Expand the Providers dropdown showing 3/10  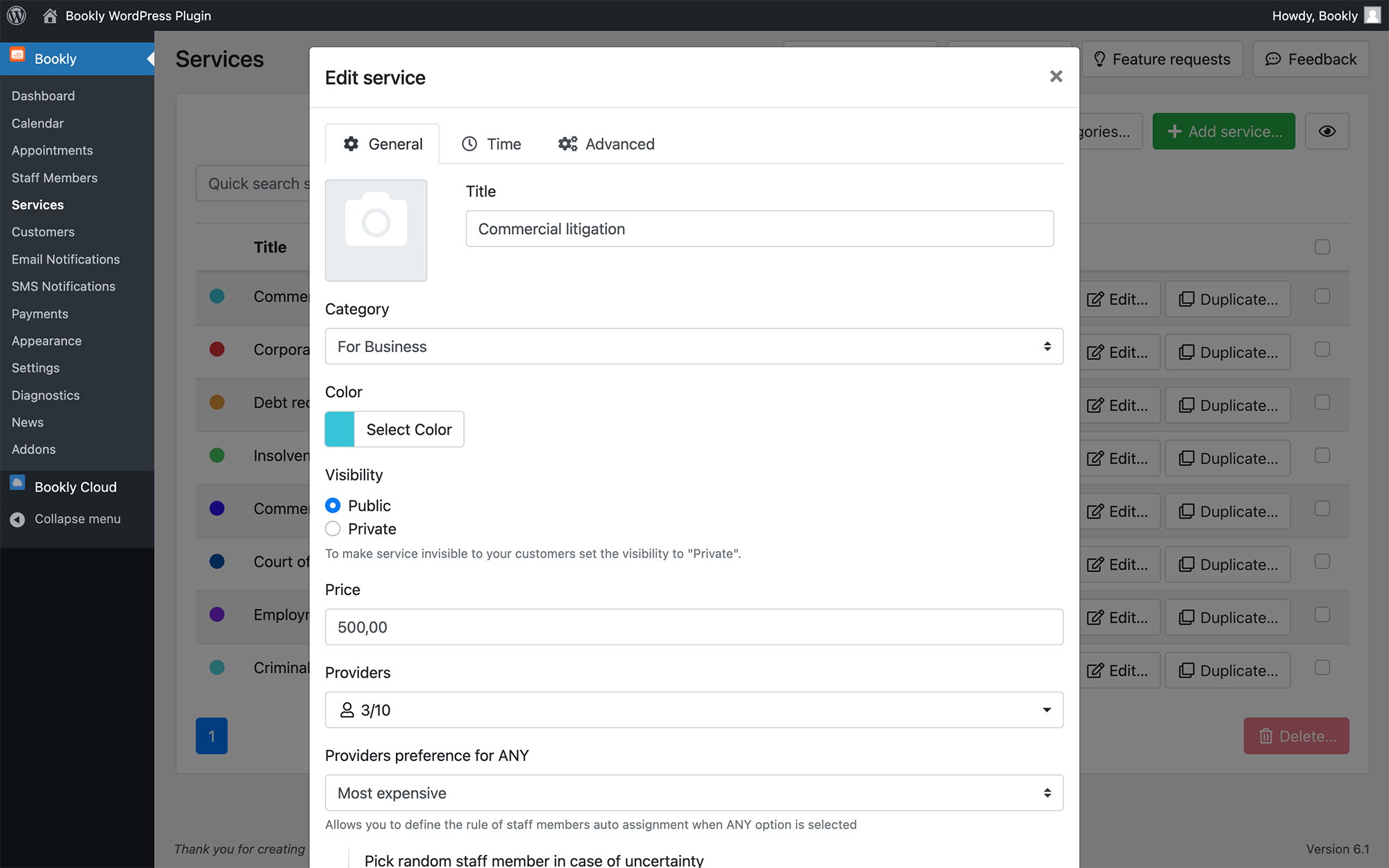click(x=694, y=710)
